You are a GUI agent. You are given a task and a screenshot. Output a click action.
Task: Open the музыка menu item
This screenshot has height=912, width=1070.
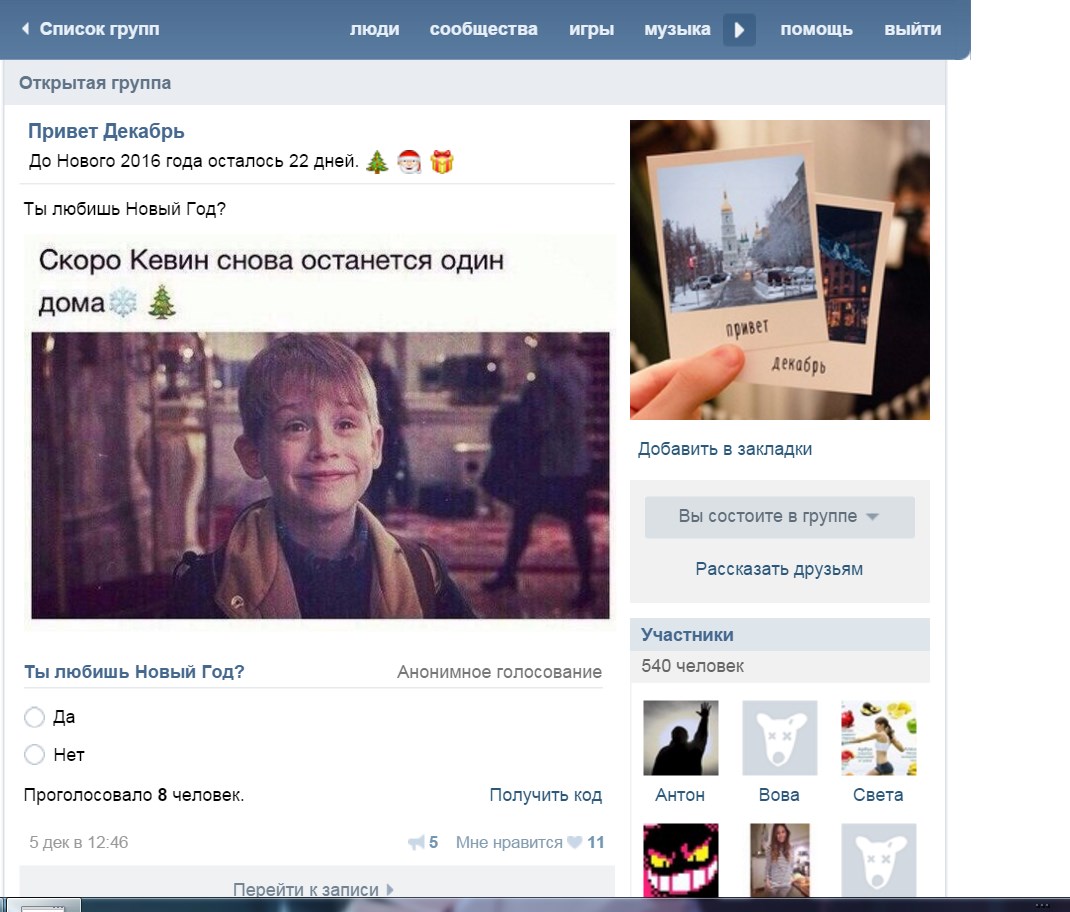point(677,29)
